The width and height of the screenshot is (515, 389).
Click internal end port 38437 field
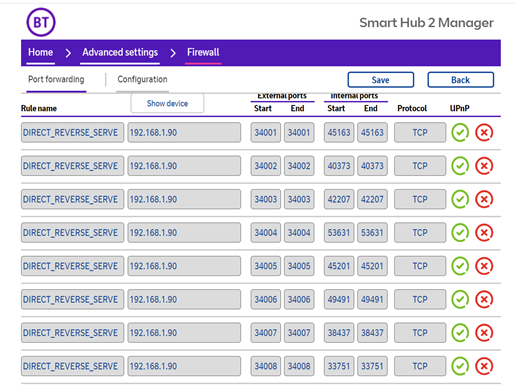tap(372, 332)
